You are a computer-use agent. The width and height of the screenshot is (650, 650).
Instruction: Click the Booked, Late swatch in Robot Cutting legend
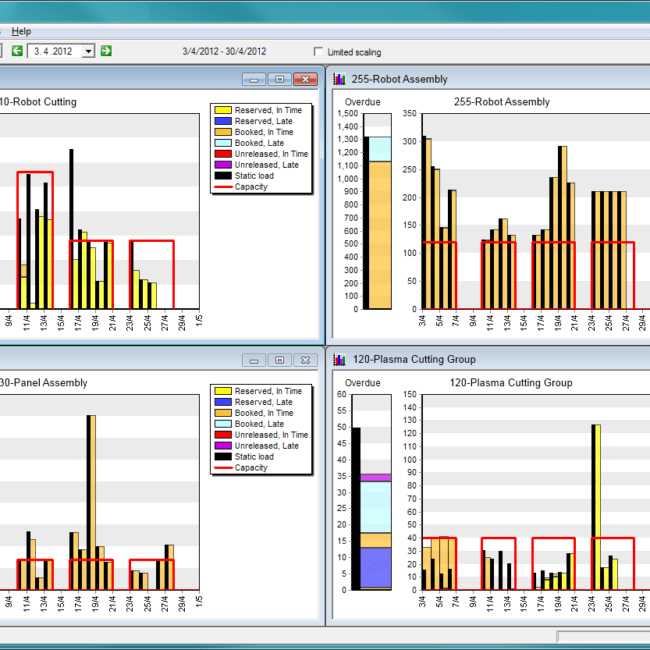pos(222,143)
